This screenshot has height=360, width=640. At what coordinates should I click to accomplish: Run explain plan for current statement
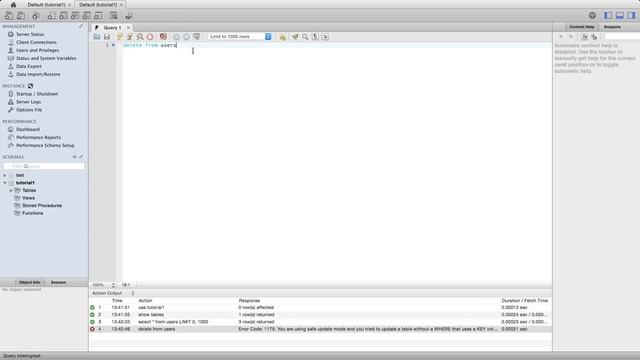tap(140, 37)
